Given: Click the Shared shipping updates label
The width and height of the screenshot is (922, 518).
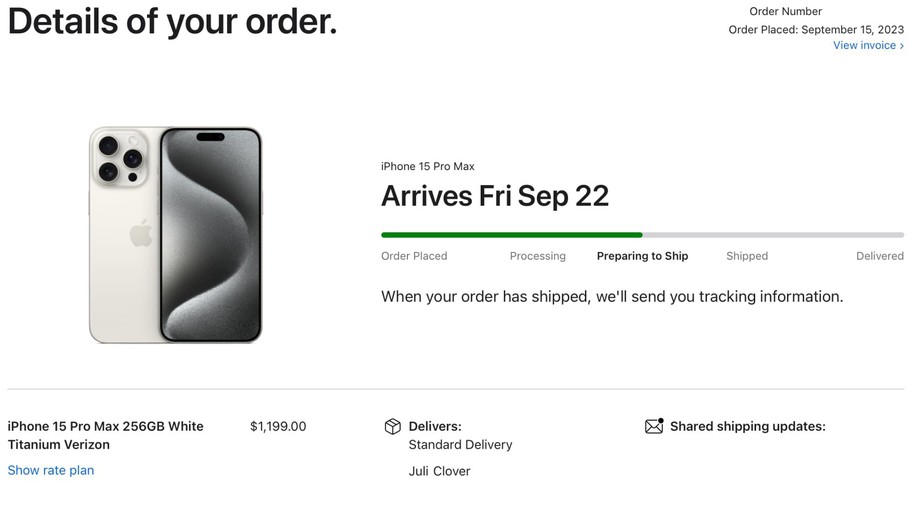Looking at the screenshot, I should tap(747, 426).
